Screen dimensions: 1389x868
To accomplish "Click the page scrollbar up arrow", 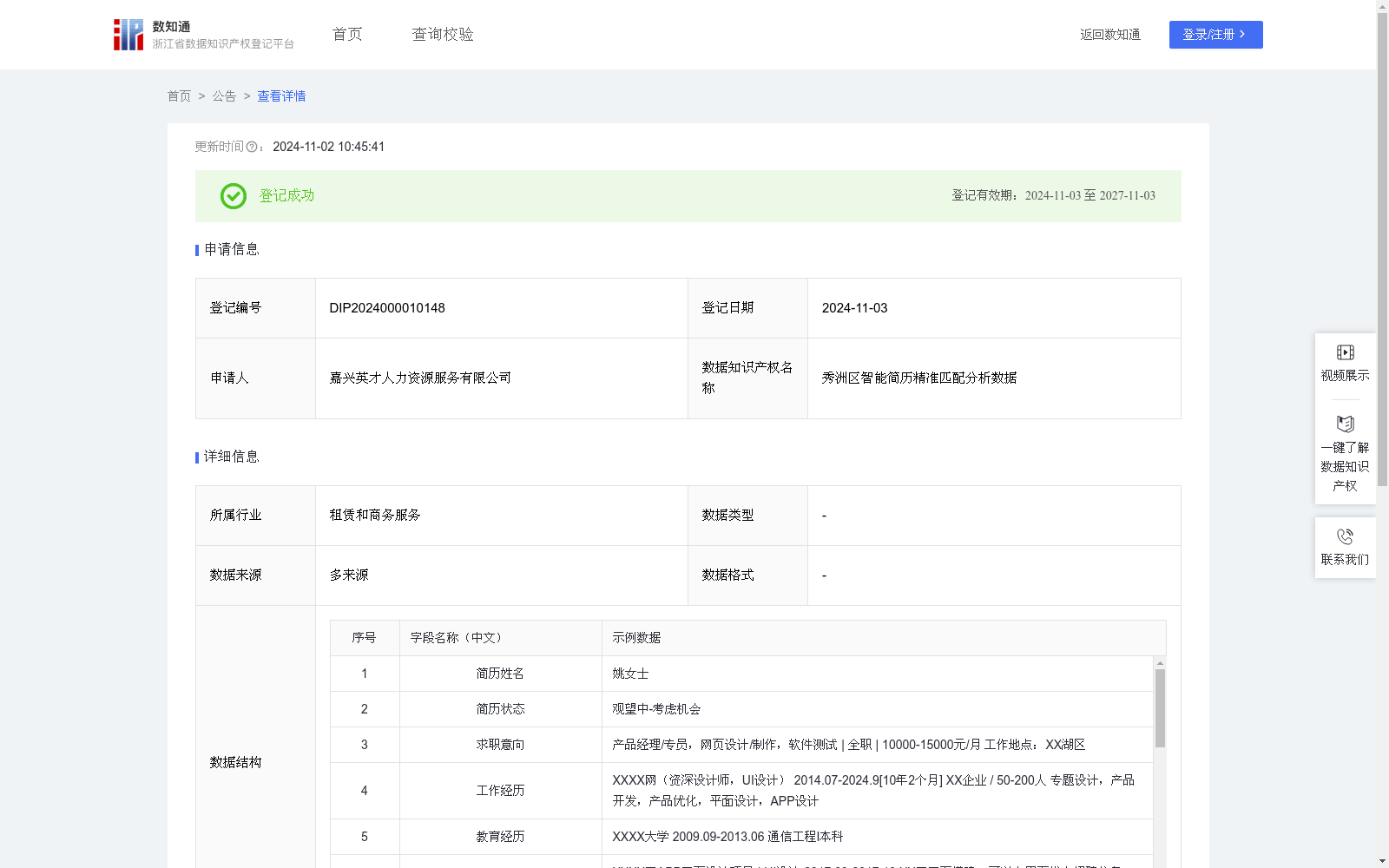I will (1382, 6).
